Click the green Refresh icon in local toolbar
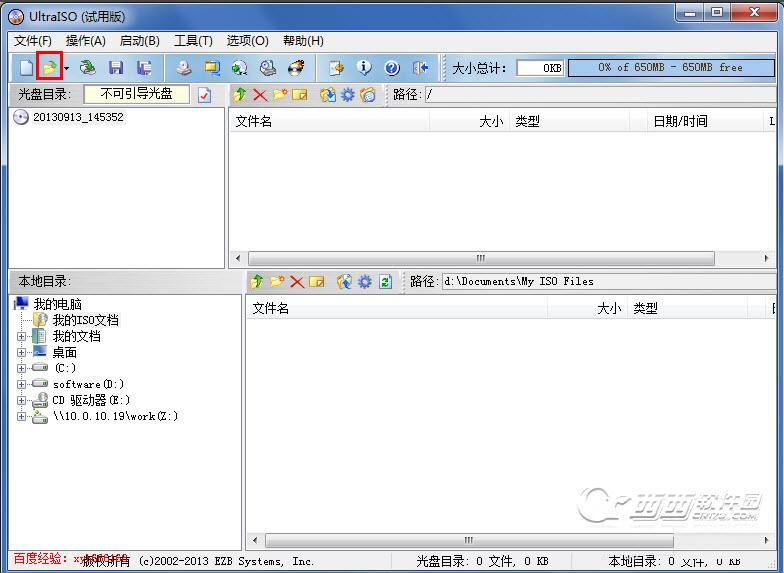This screenshot has width=784, height=573. pyautogui.click(x=385, y=282)
